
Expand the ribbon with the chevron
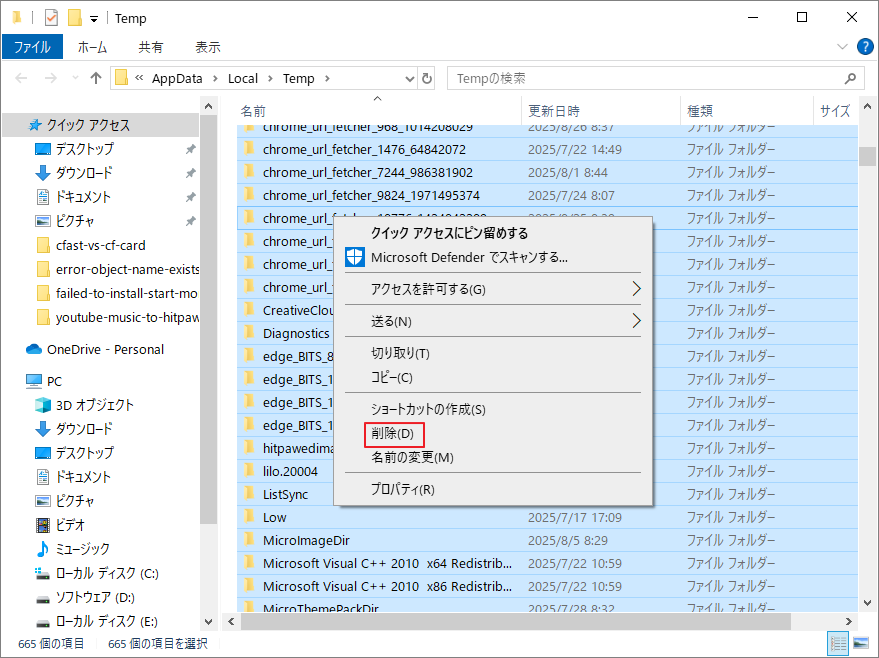coord(842,47)
